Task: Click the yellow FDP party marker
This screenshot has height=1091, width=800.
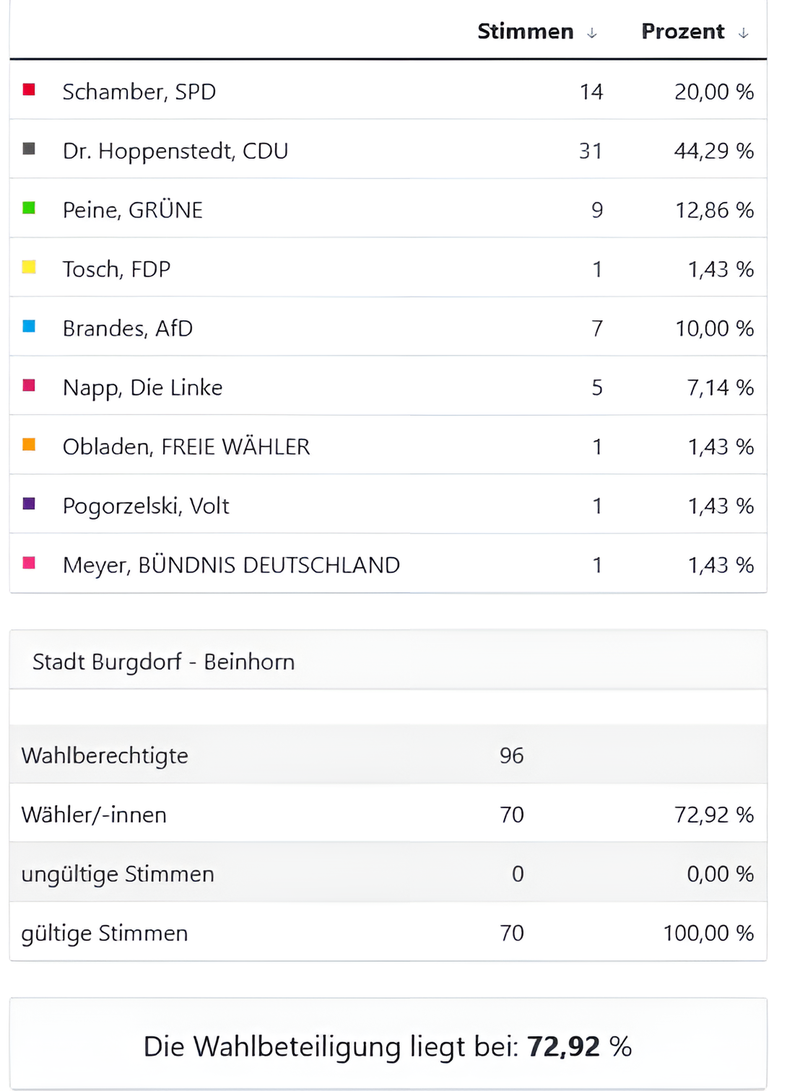Action: pos(28,268)
